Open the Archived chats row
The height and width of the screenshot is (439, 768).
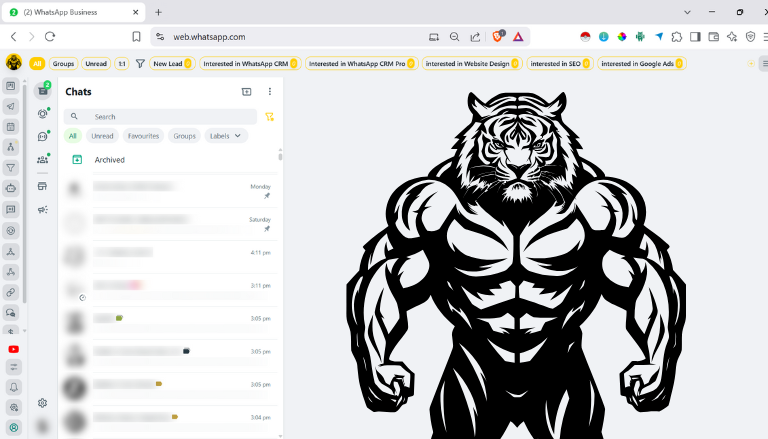(170, 160)
